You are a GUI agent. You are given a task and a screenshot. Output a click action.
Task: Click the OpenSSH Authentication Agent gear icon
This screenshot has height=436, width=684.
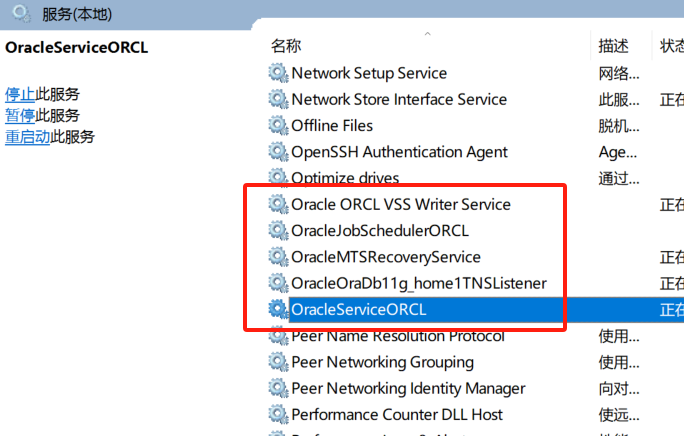click(x=278, y=152)
